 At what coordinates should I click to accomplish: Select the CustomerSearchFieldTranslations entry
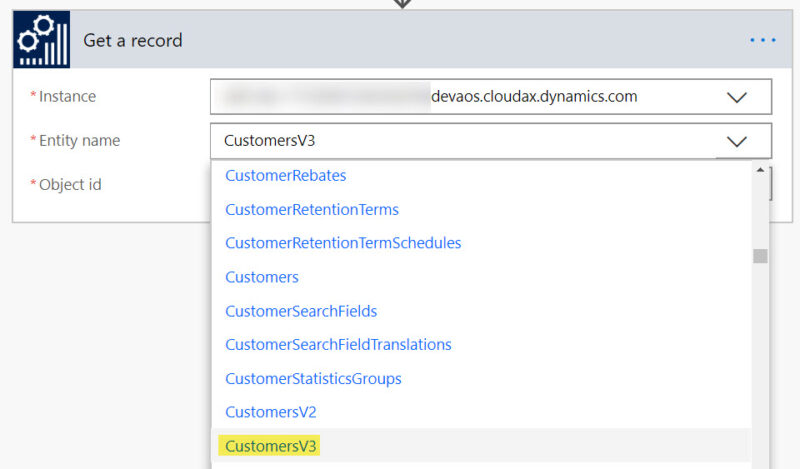pyautogui.click(x=338, y=345)
